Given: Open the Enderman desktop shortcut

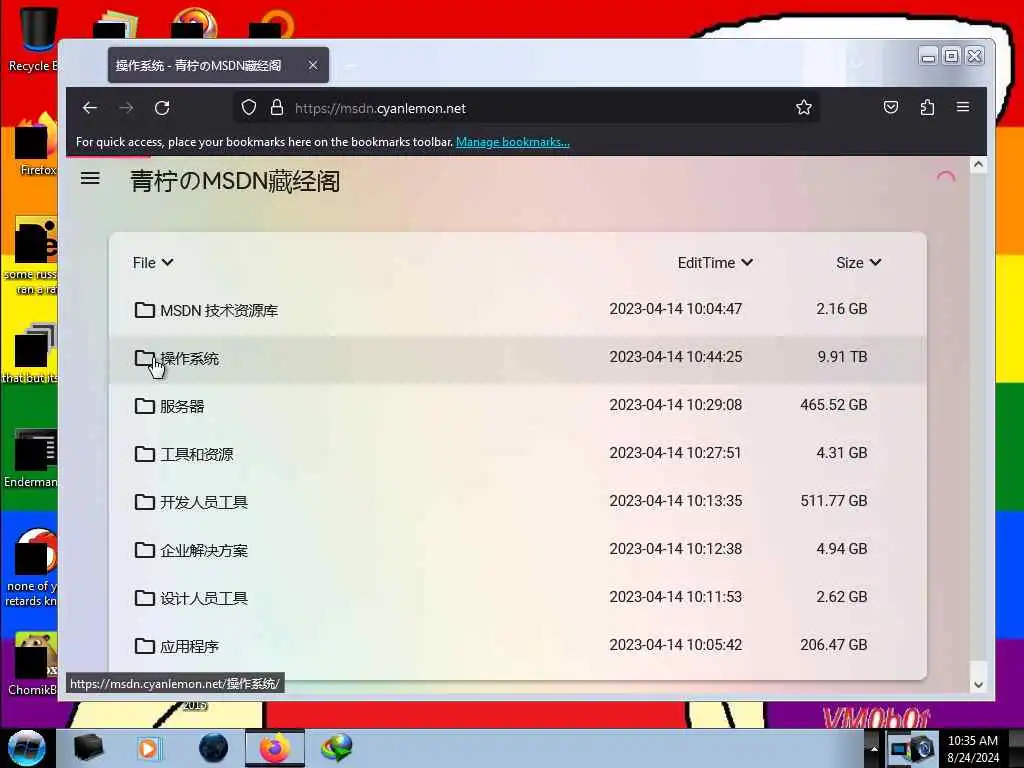Looking at the screenshot, I should pyautogui.click(x=31, y=457).
